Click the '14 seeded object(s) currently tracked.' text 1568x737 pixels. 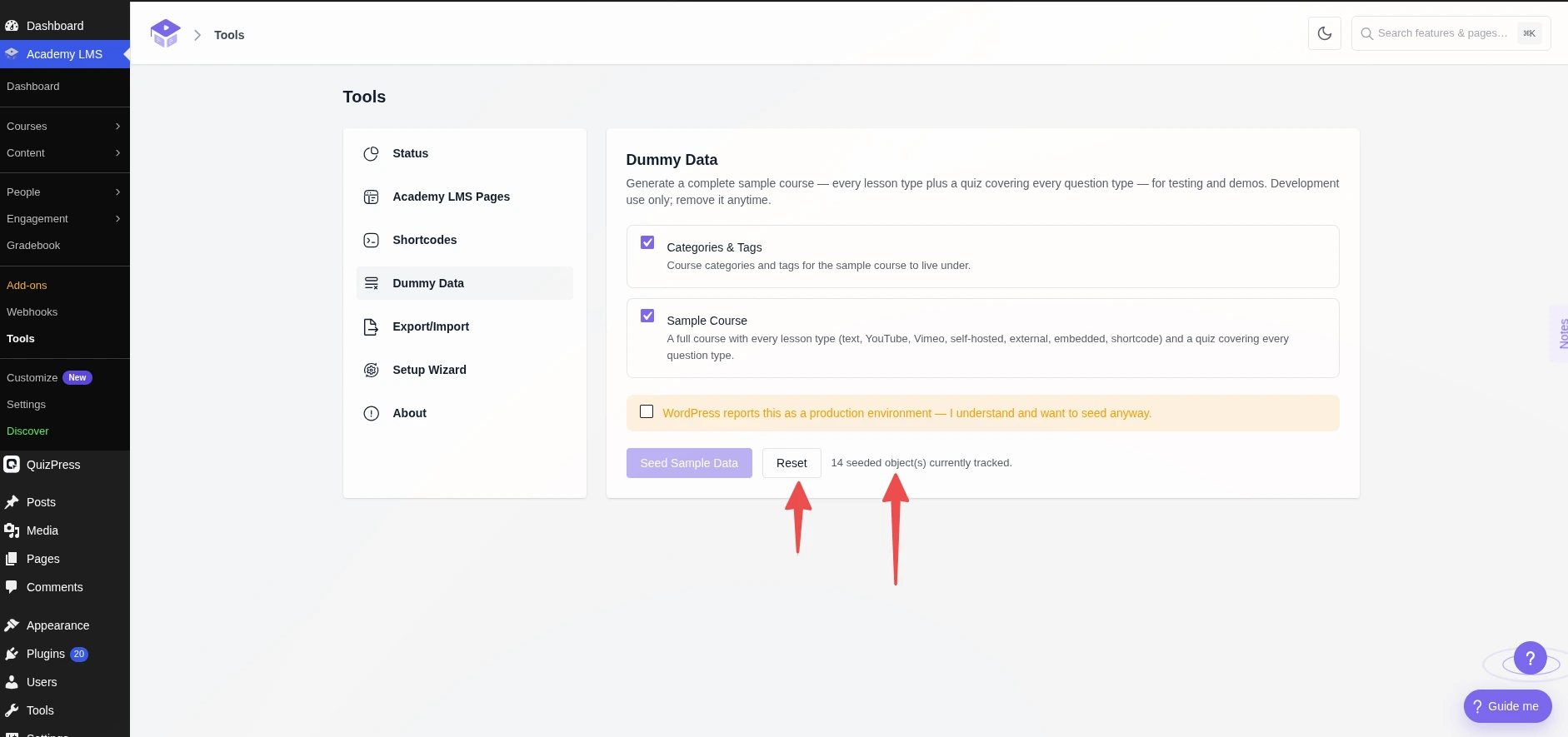[x=921, y=463]
